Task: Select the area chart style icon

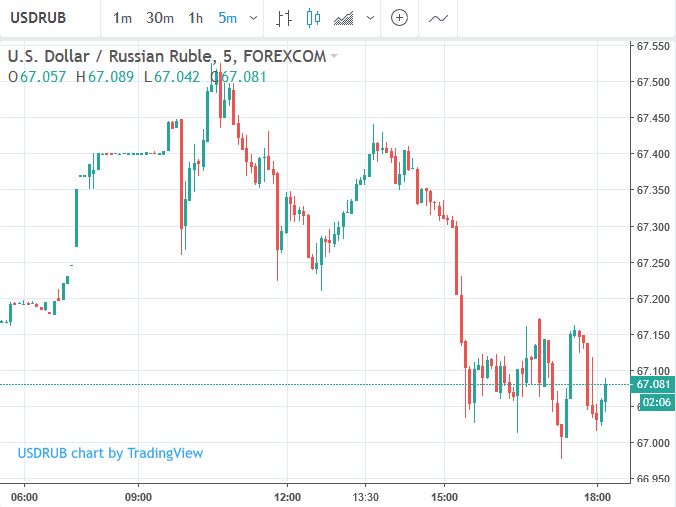Action: point(344,19)
